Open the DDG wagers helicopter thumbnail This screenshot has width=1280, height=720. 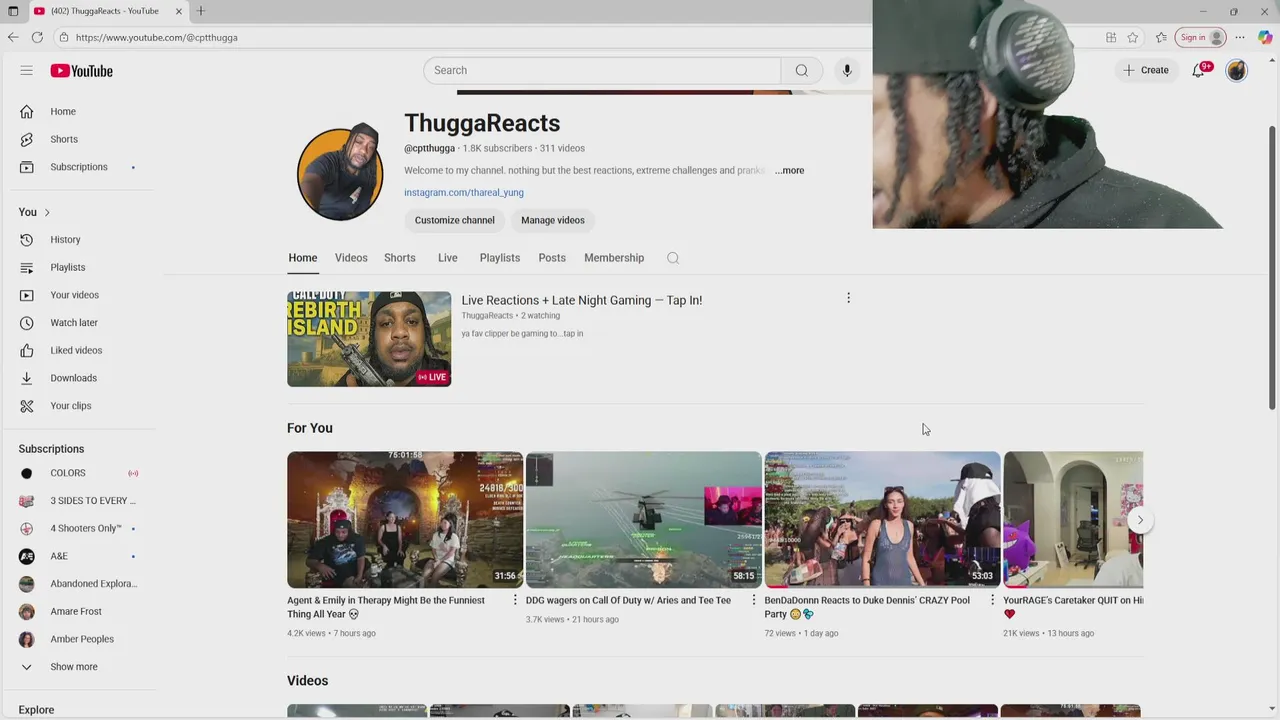point(644,520)
